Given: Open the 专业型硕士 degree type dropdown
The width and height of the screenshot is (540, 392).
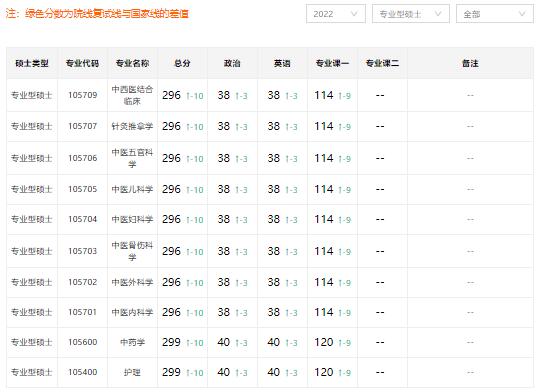Looking at the screenshot, I should (x=411, y=14).
